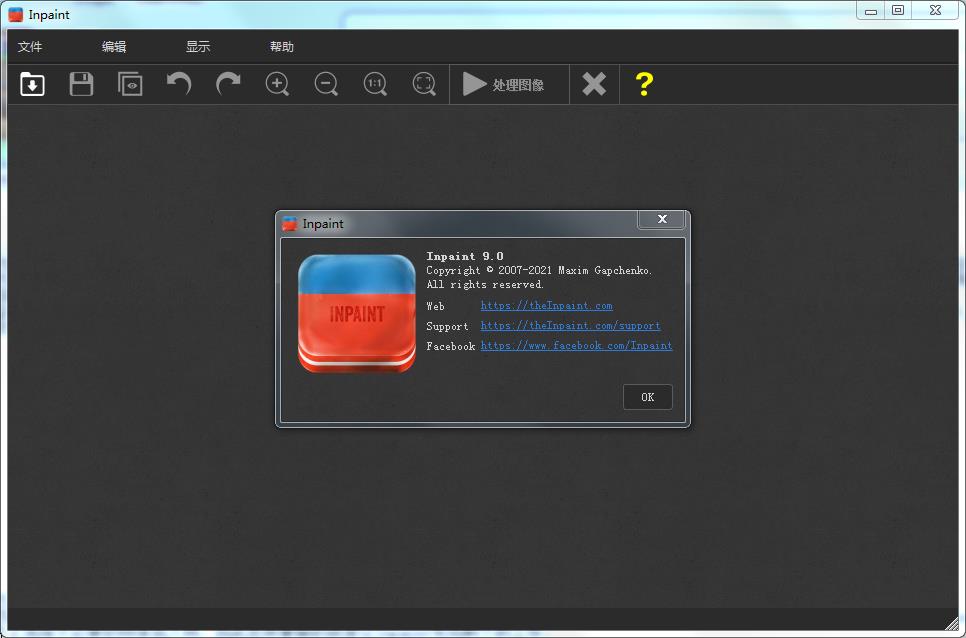Click the "Web" label in dialog
Viewport: 966px width, 638px height.
pyautogui.click(x=436, y=306)
